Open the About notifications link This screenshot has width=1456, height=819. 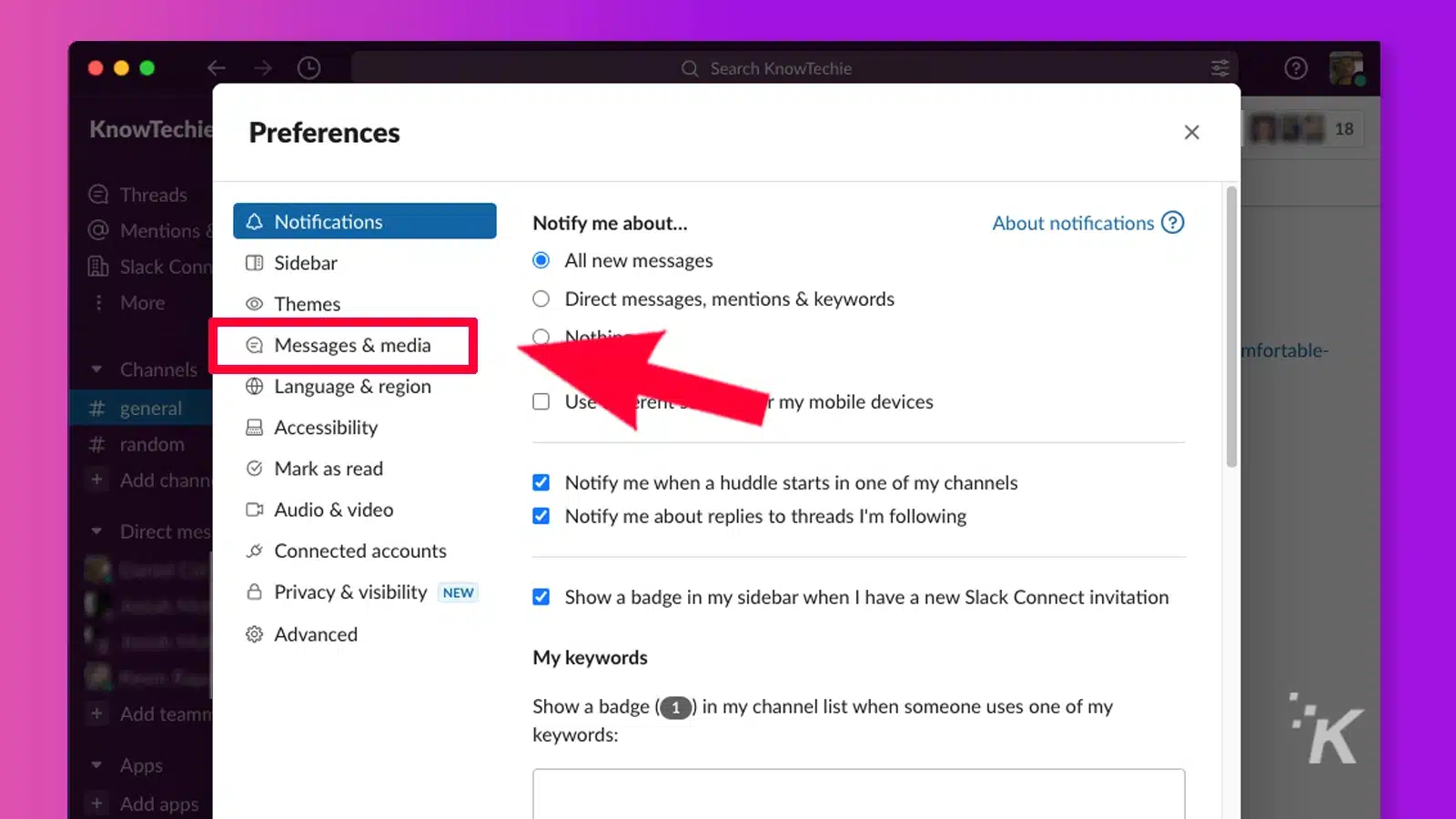click(x=1073, y=223)
